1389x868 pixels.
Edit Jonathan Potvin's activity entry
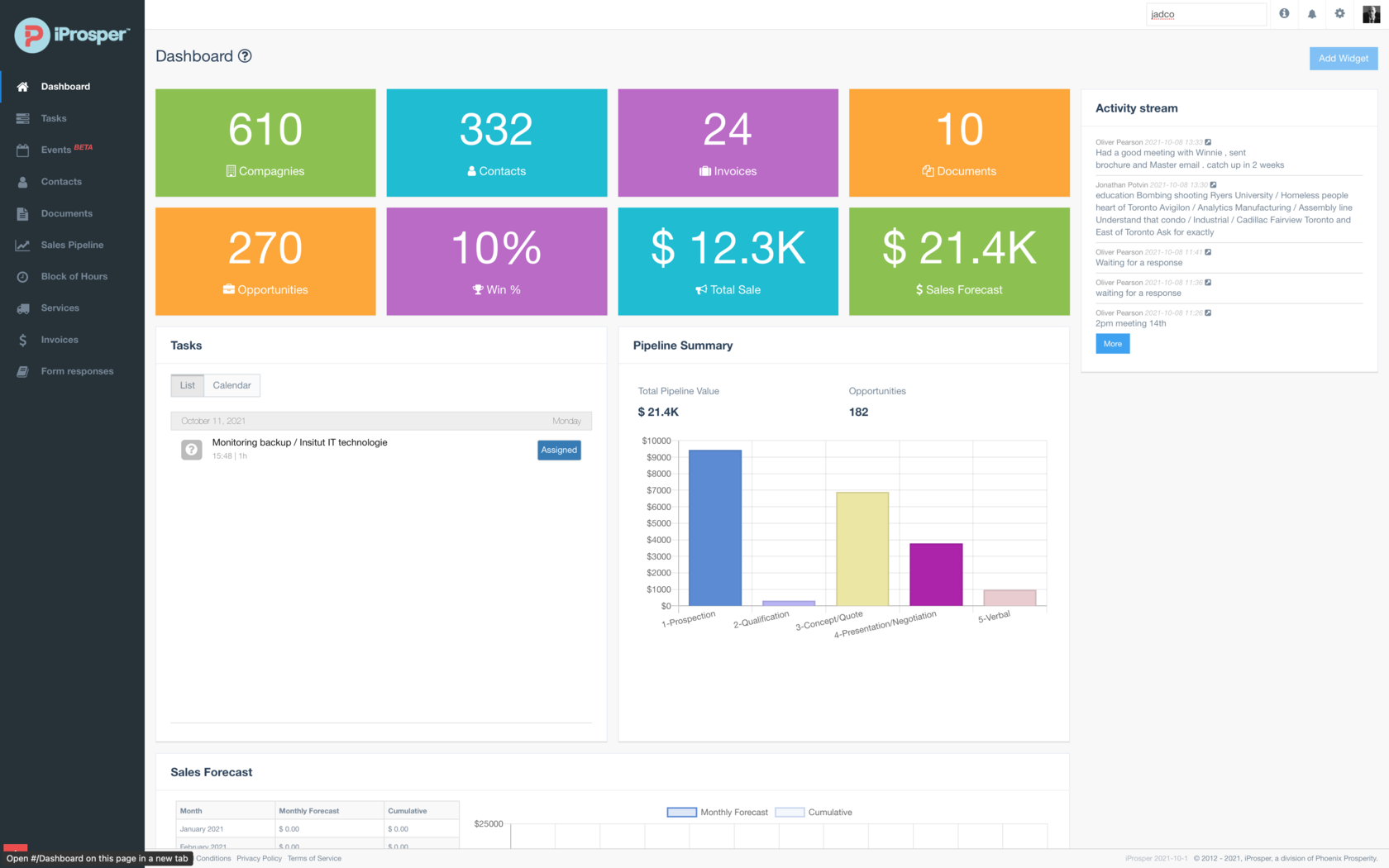(1213, 185)
